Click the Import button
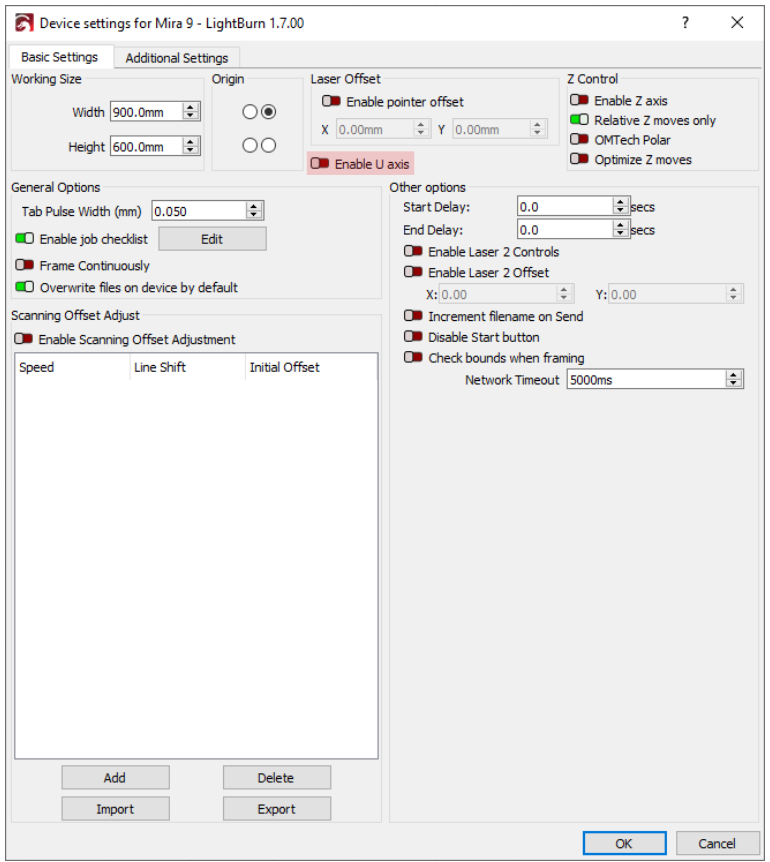The width and height of the screenshot is (770, 862). [x=115, y=809]
